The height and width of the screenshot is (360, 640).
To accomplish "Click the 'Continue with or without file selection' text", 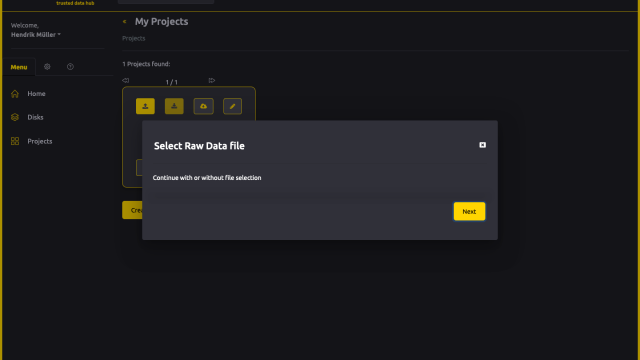I will (207, 178).
